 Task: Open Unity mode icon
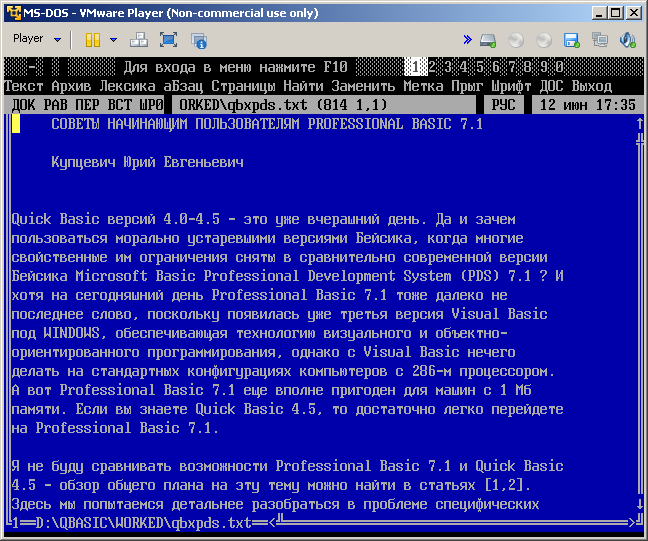pos(199,41)
